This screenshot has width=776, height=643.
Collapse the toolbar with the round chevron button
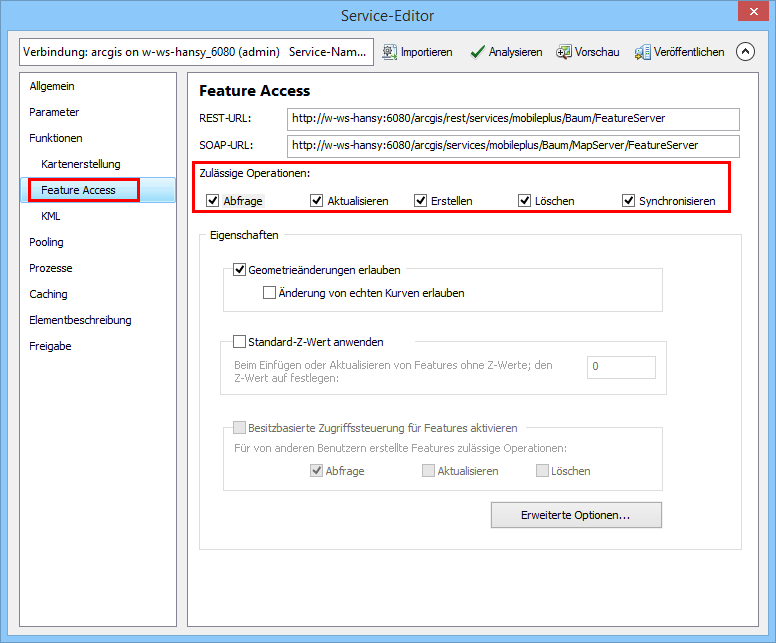point(745,51)
